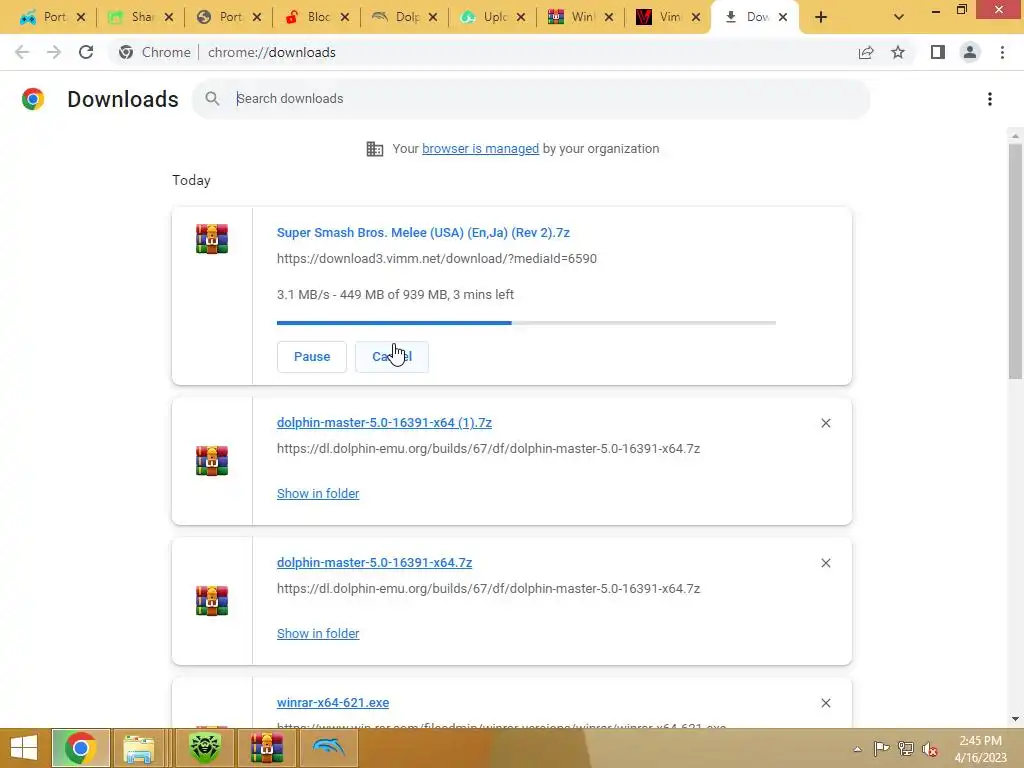Click the browser forward arrow
Screen dimensions: 1024x768
pos(54,52)
